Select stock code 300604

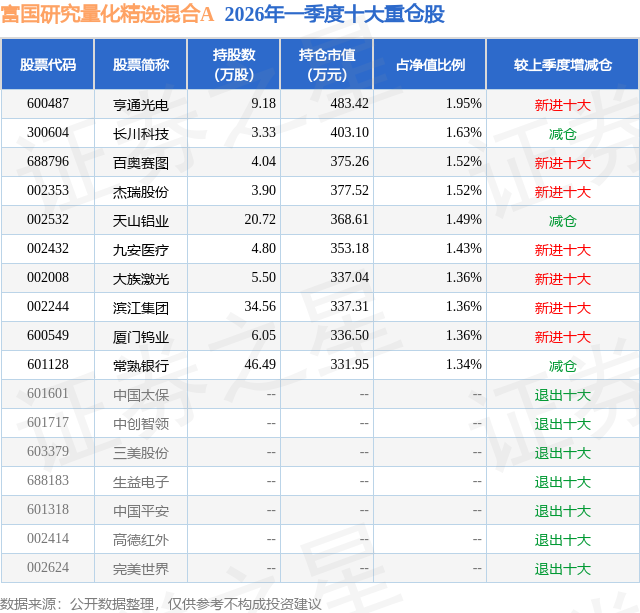click(48, 132)
